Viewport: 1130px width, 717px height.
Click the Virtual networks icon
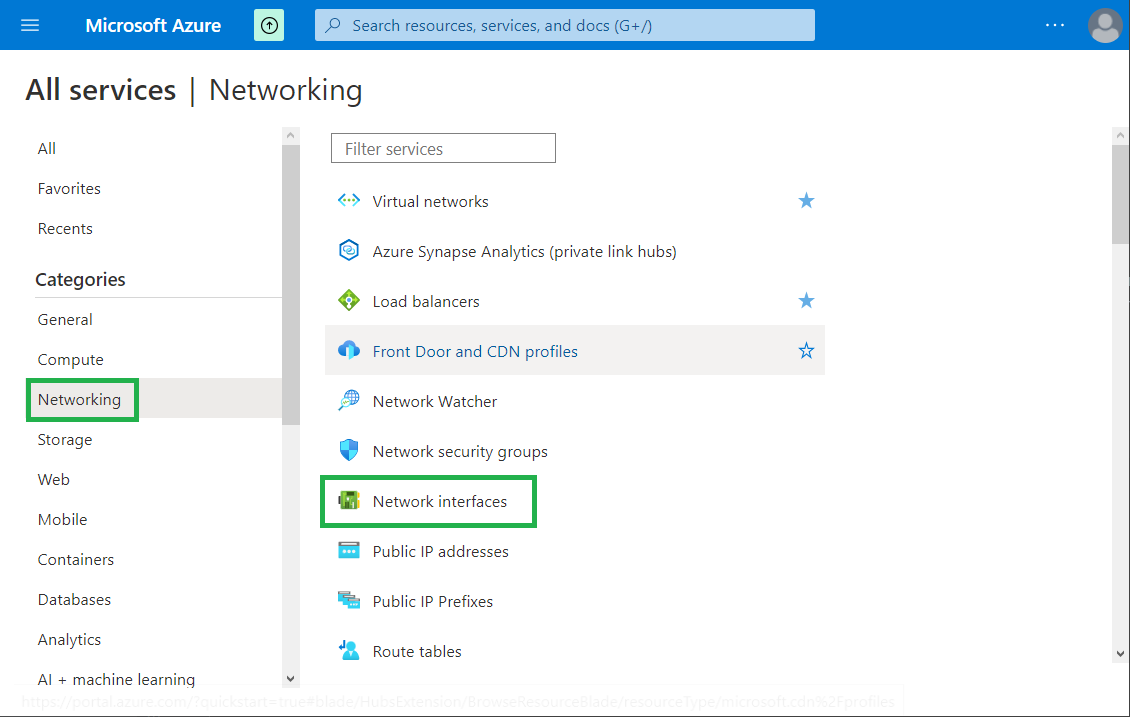click(x=349, y=200)
